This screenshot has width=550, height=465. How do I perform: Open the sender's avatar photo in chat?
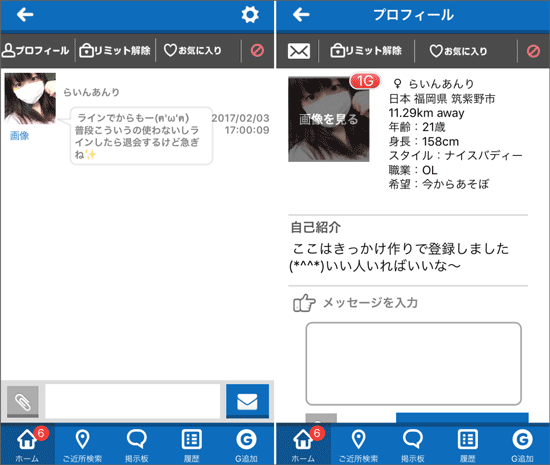coord(30,99)
